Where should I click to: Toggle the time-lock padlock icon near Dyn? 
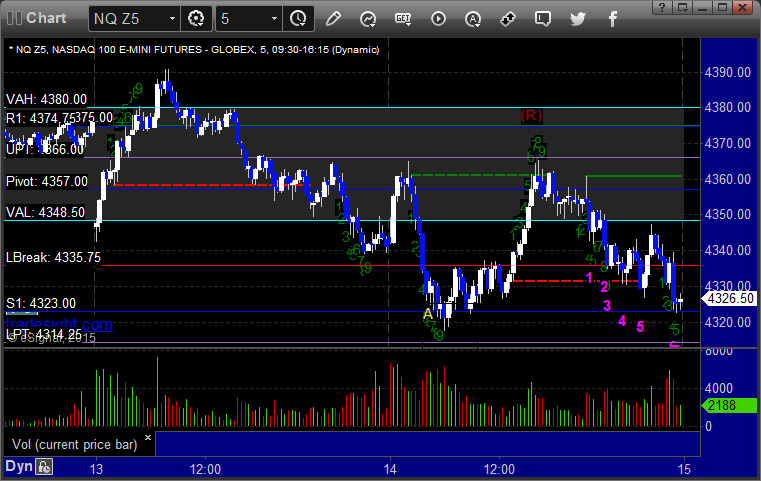pos(45,467)
